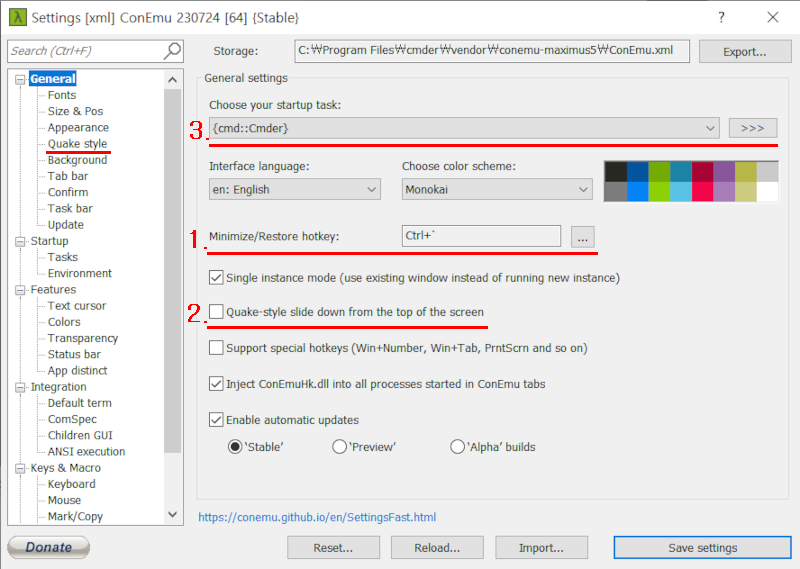This screenshot has width=800, height=569.
Task: Open the color scheme dropdown
Action: [x=497, y=189]
